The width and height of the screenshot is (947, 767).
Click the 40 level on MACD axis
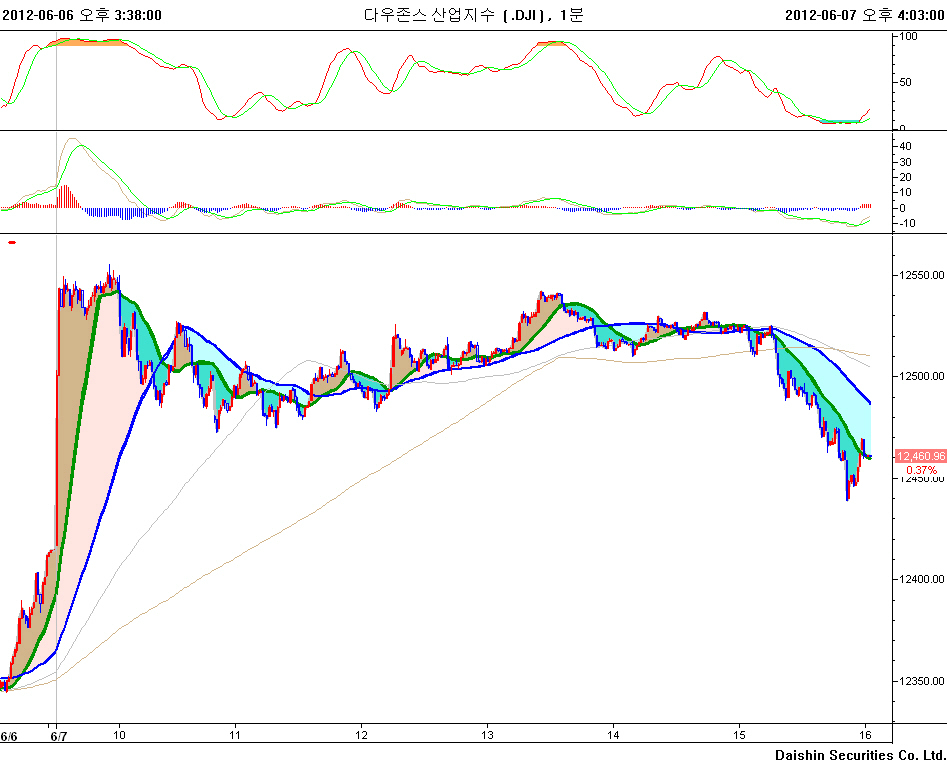point(906,146)
